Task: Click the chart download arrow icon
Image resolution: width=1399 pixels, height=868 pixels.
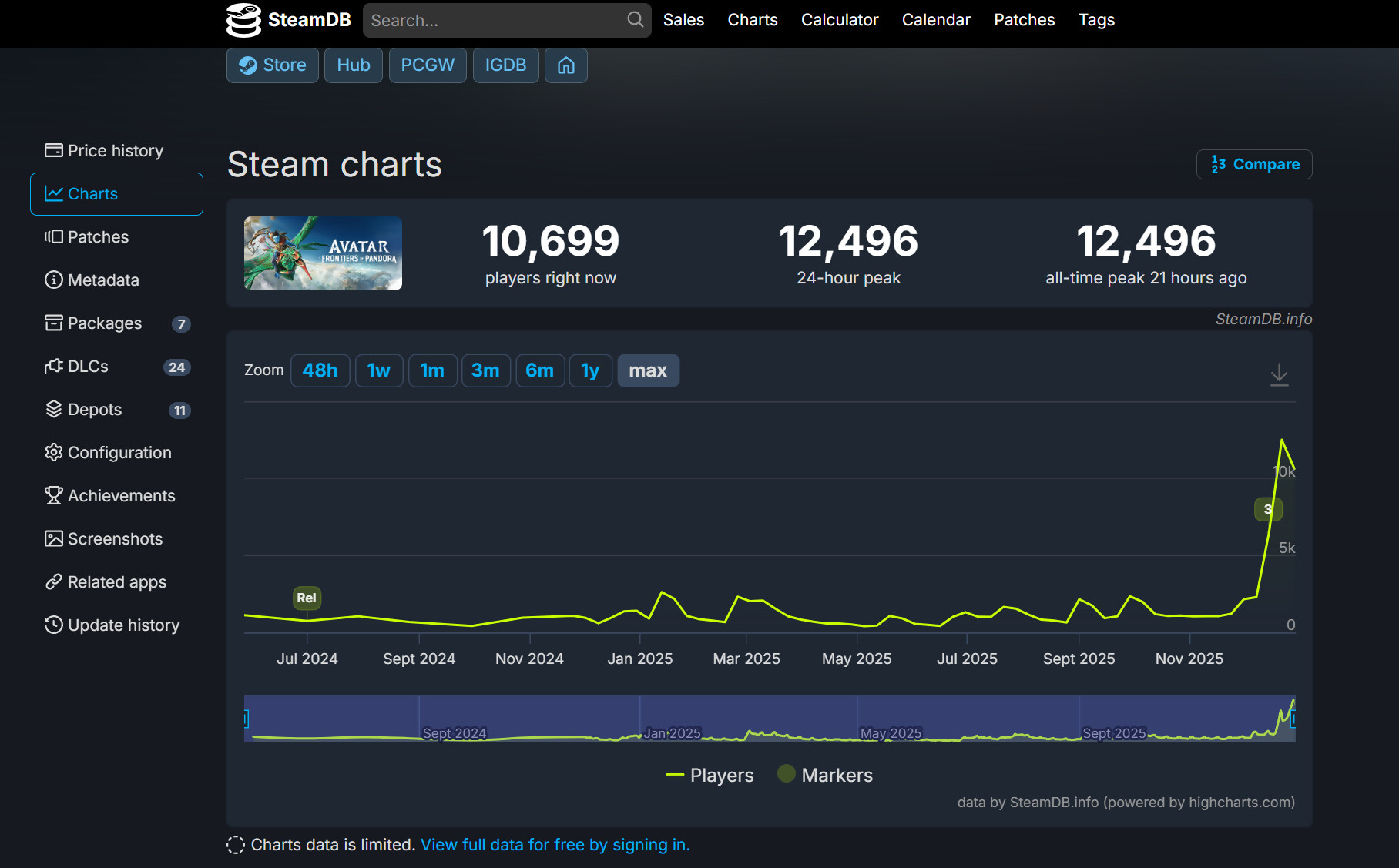Action: click(1279, 374)
